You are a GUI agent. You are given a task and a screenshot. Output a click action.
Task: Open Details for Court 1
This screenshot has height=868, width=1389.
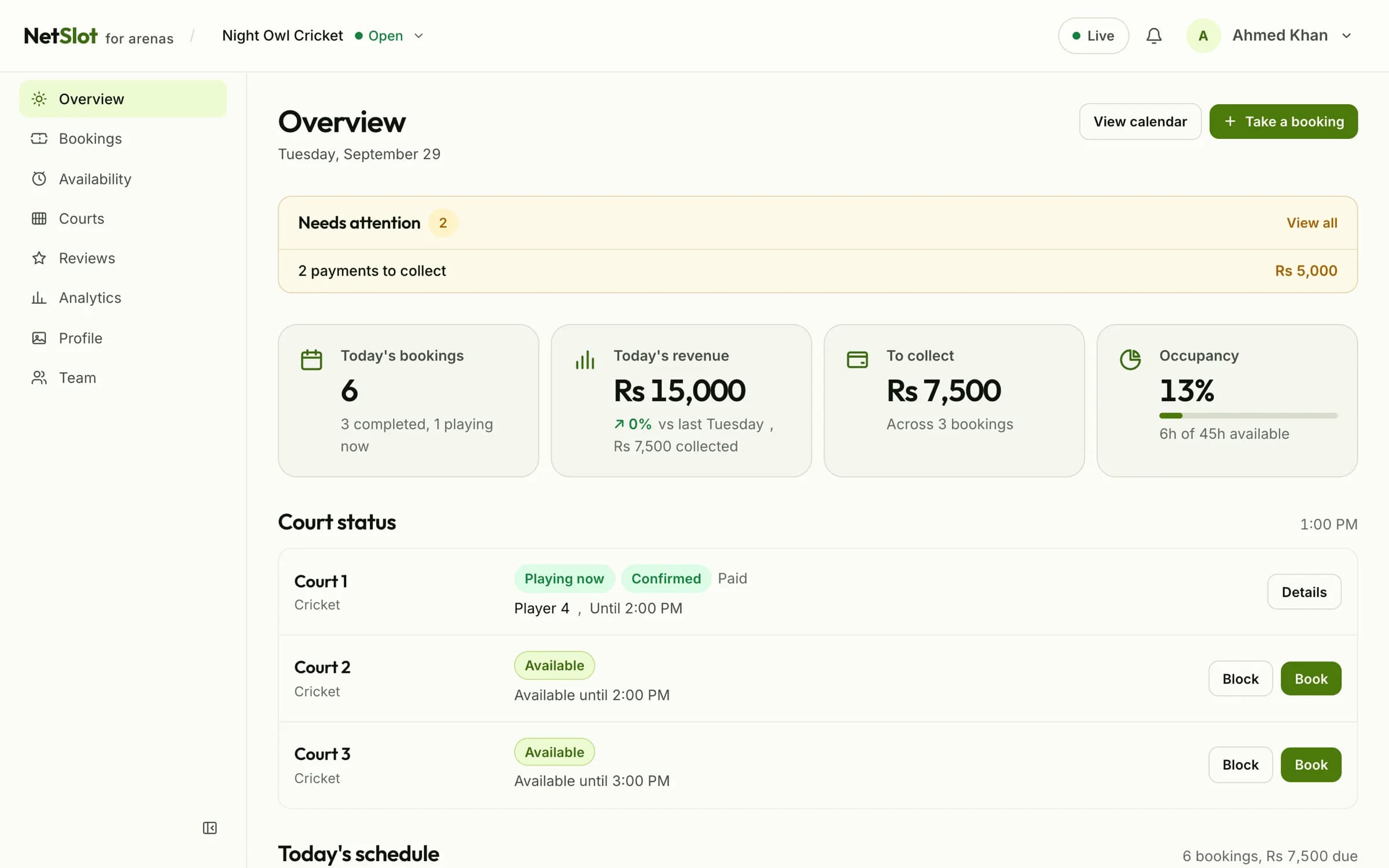coord(1304,592)
